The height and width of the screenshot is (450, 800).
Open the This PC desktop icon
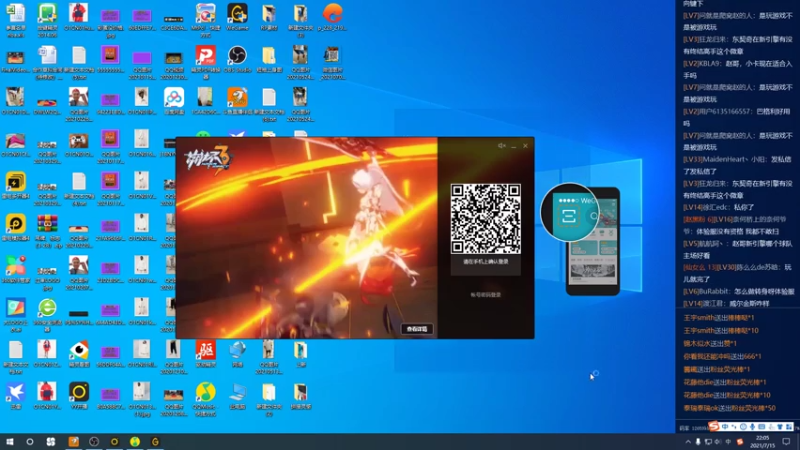click(x=237, y=396)
